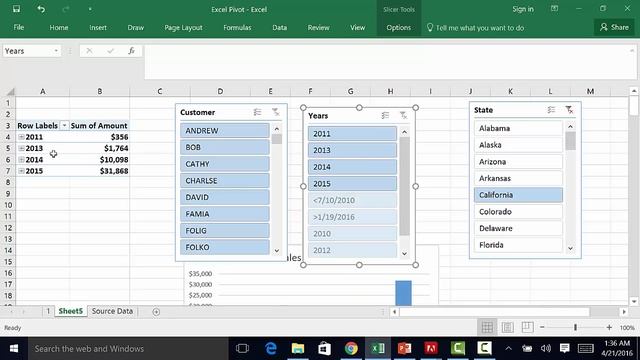Toggle multi-select on Customer slicer

pyautogui.click(x=257, y=112)
